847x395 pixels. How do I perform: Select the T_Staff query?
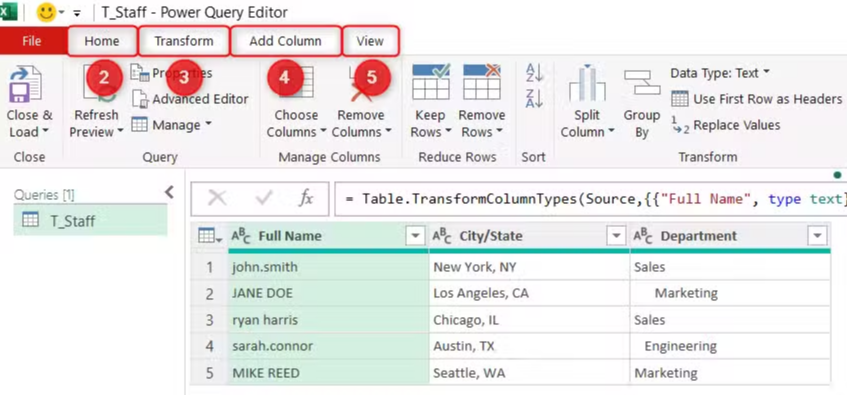point(90,220)
